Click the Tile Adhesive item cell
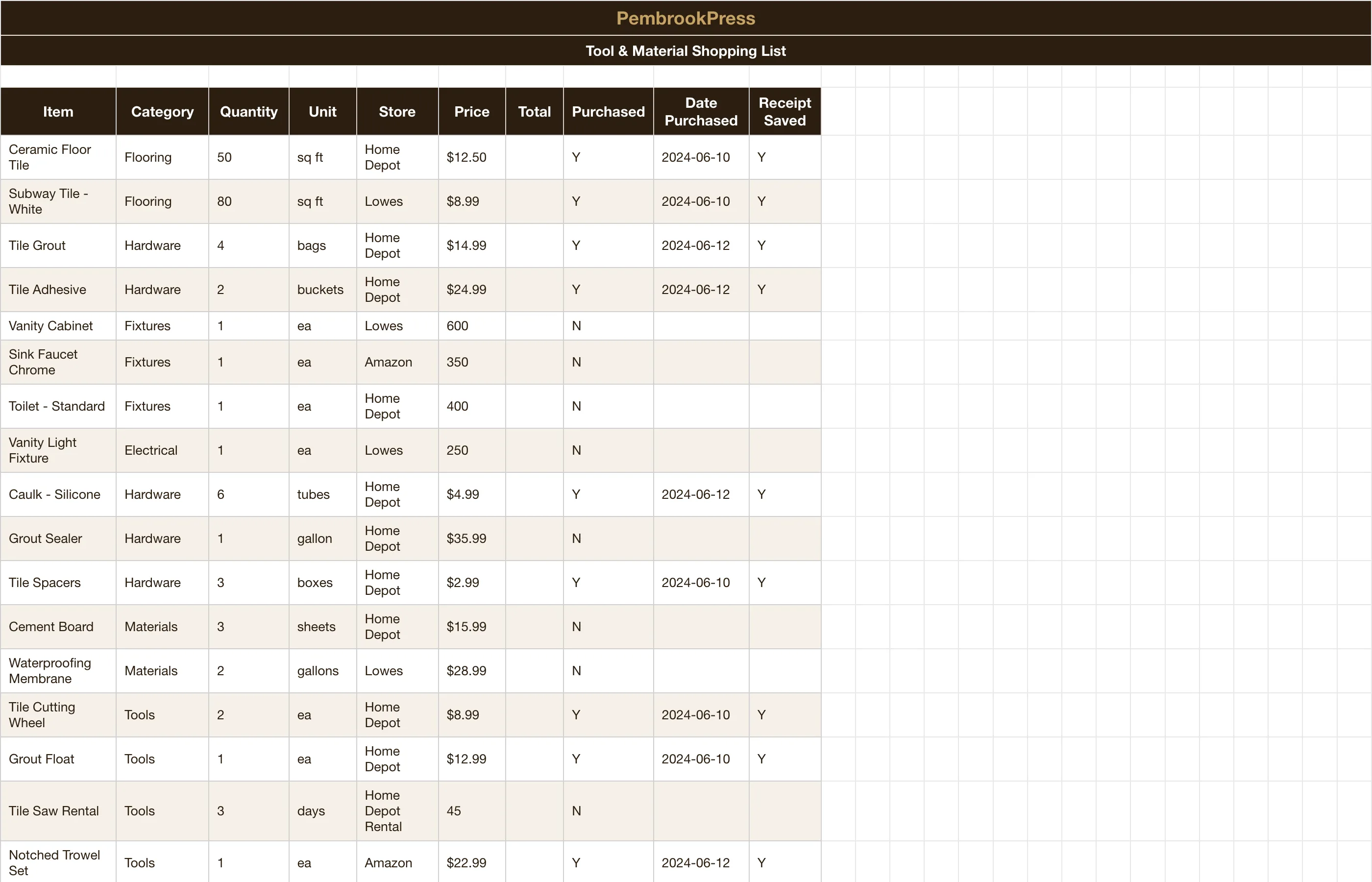1372x882 pixels. (58, 290)
